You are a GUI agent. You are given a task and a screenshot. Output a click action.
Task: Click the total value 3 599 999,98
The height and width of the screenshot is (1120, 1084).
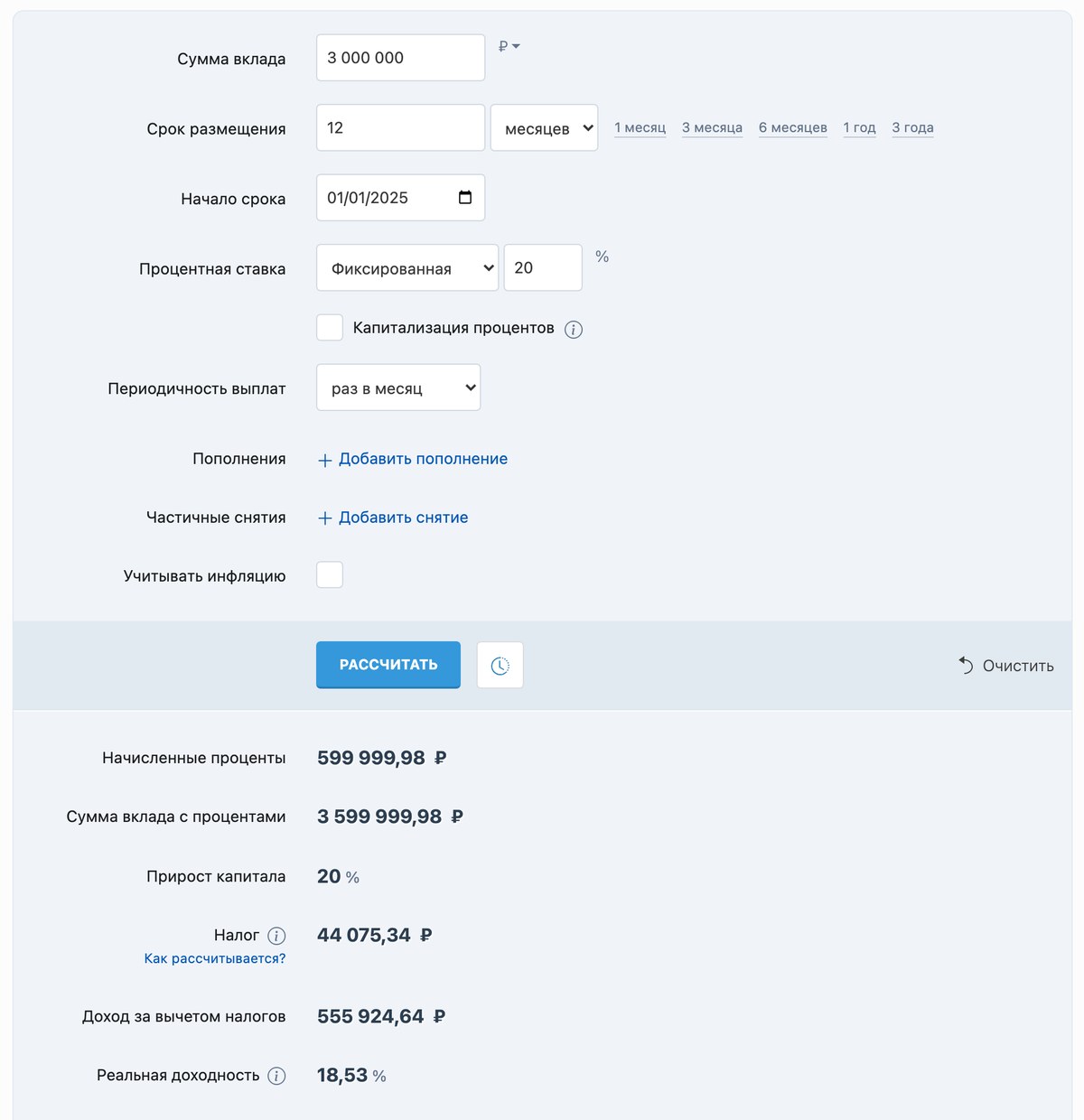[x=390, y=817]
